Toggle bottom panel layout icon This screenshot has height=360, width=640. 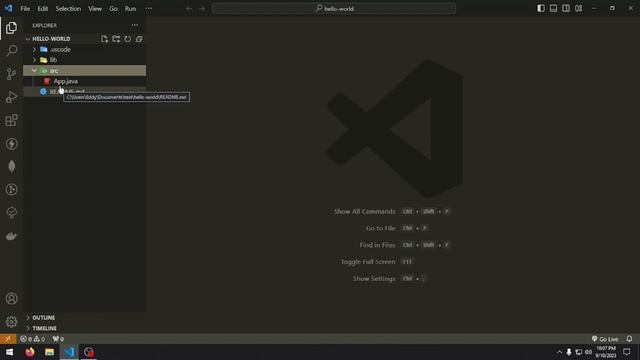pyautogui.click(x=553, y=8)
